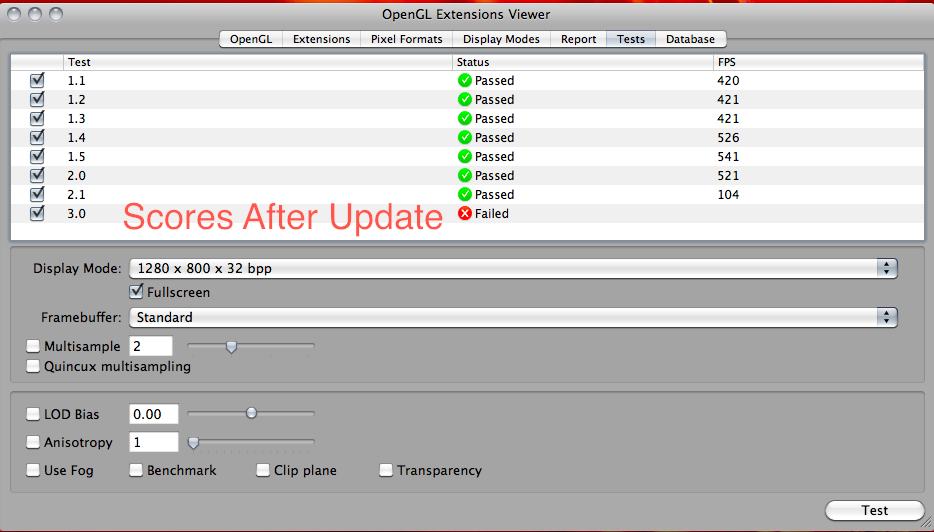Click the LOD Bias slider thumb
Viewport: 934px width, 532px height.
251,413
